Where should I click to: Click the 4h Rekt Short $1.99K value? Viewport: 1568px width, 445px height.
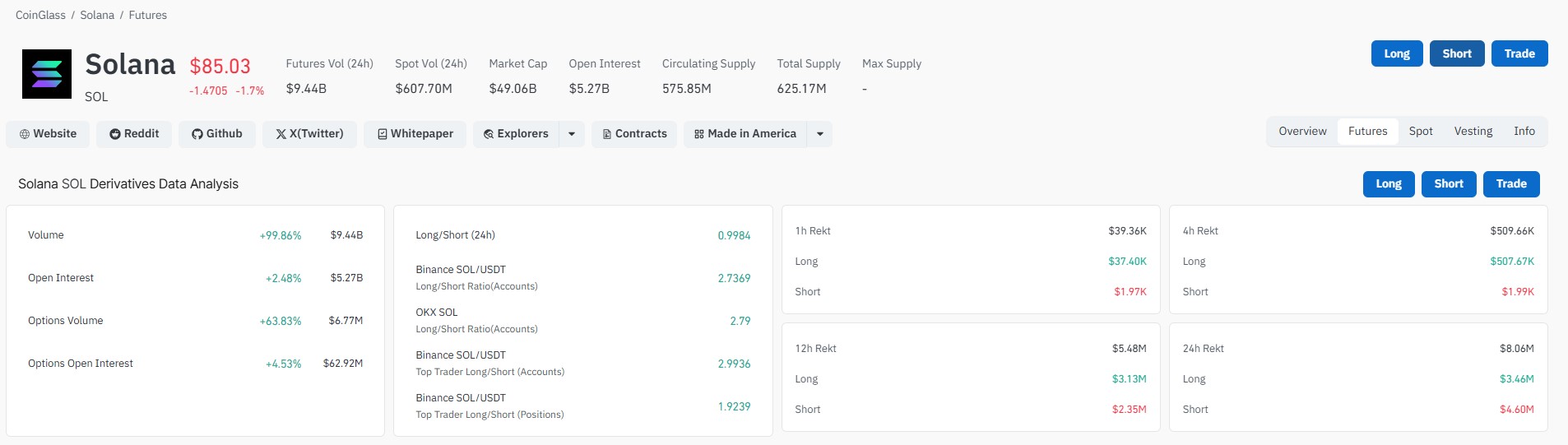click(x=1518, y=292)
